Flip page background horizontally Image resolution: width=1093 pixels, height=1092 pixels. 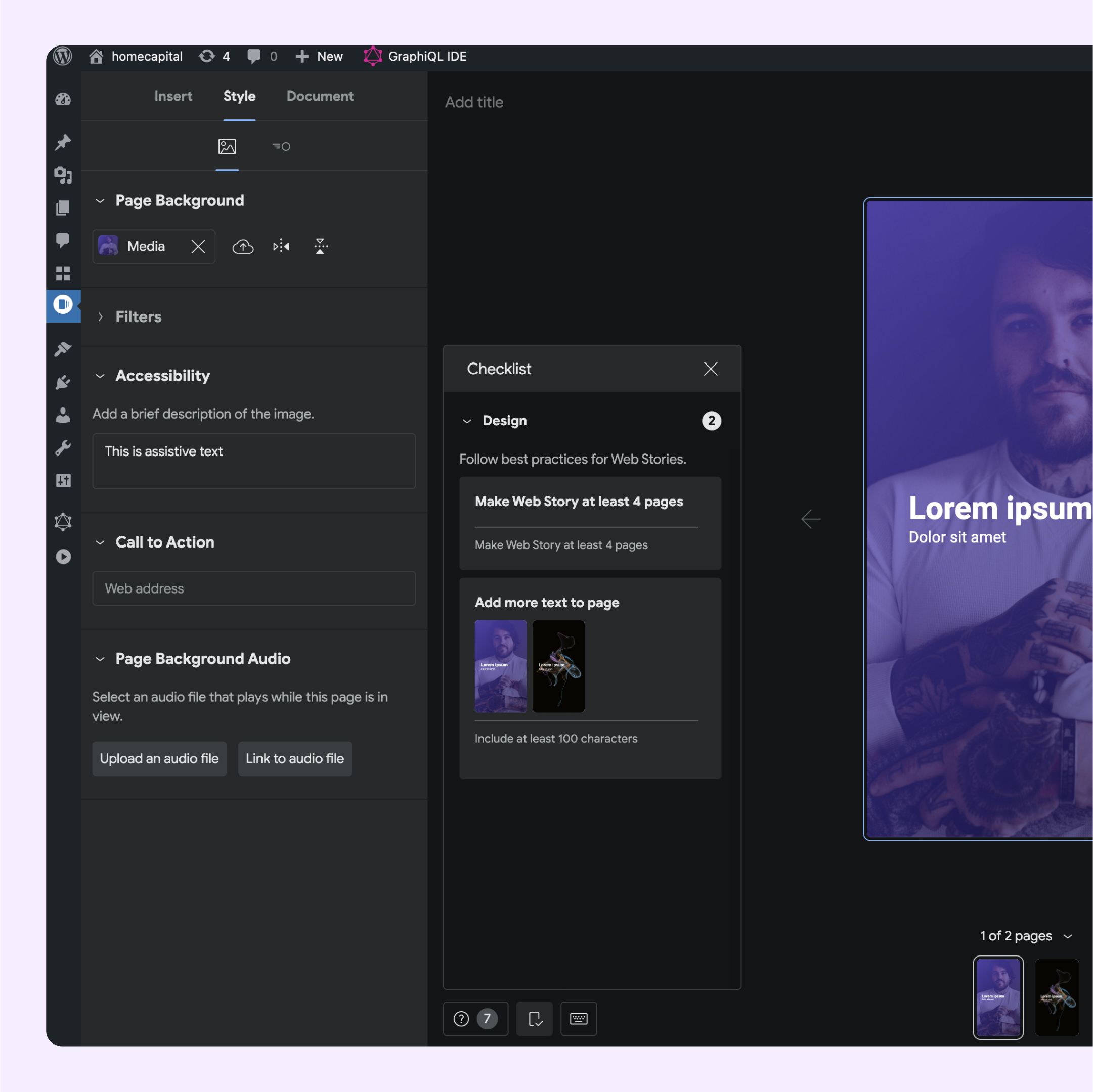click(281, 246)
